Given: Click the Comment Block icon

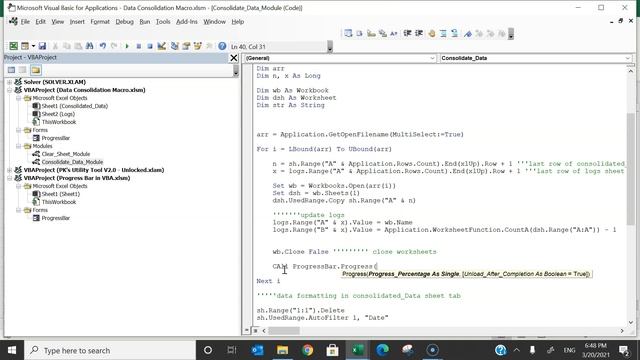Looking at the screenshot, I should tap(443, 33).
